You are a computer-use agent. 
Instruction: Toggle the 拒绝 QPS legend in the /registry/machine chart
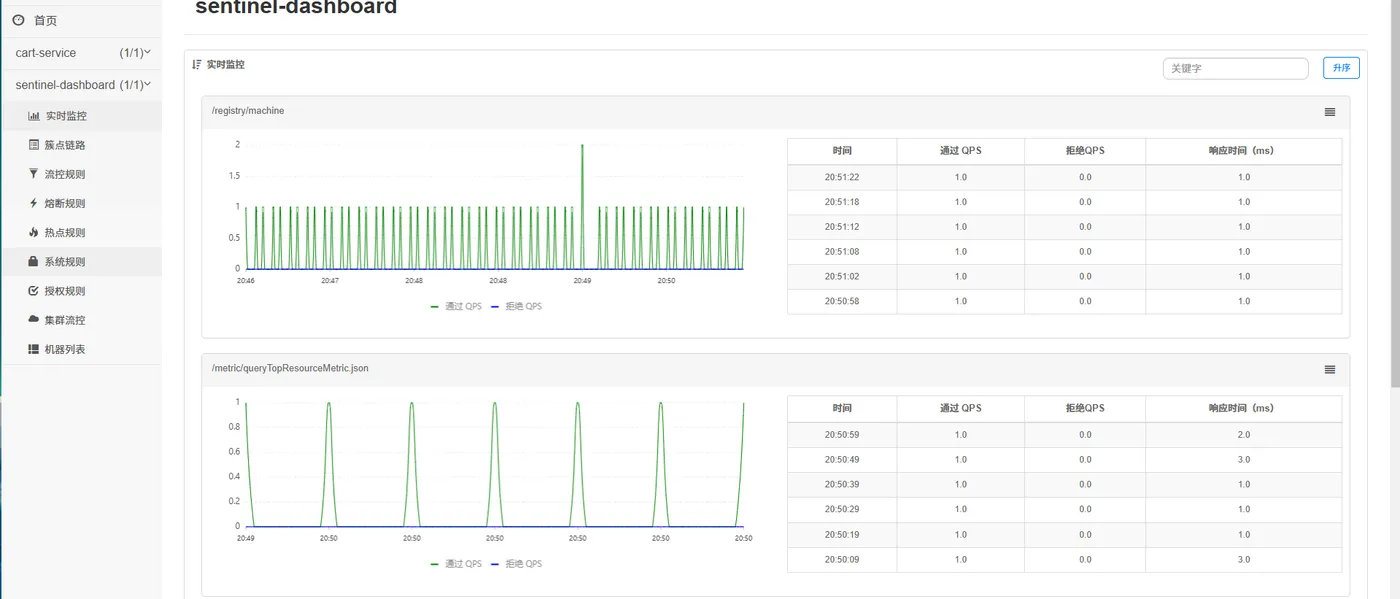pyautogui.click(x=516, y=306)
